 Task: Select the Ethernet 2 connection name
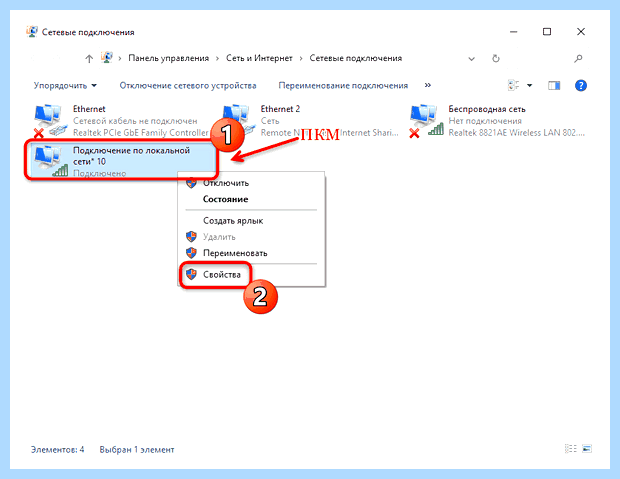coord(280,109)
